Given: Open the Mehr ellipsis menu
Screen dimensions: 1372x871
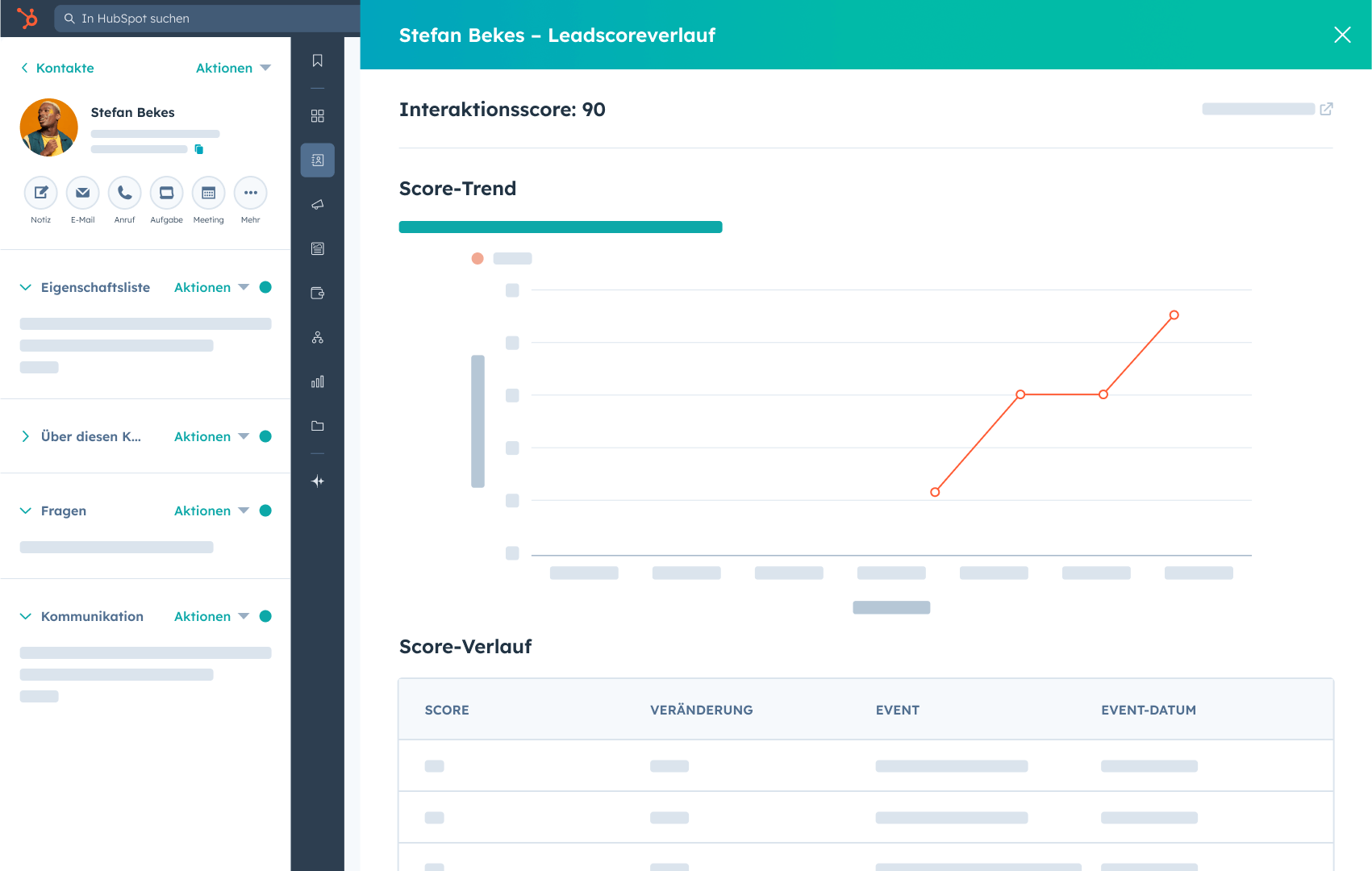Looking at the screenshot, I should tap(251, 193).
